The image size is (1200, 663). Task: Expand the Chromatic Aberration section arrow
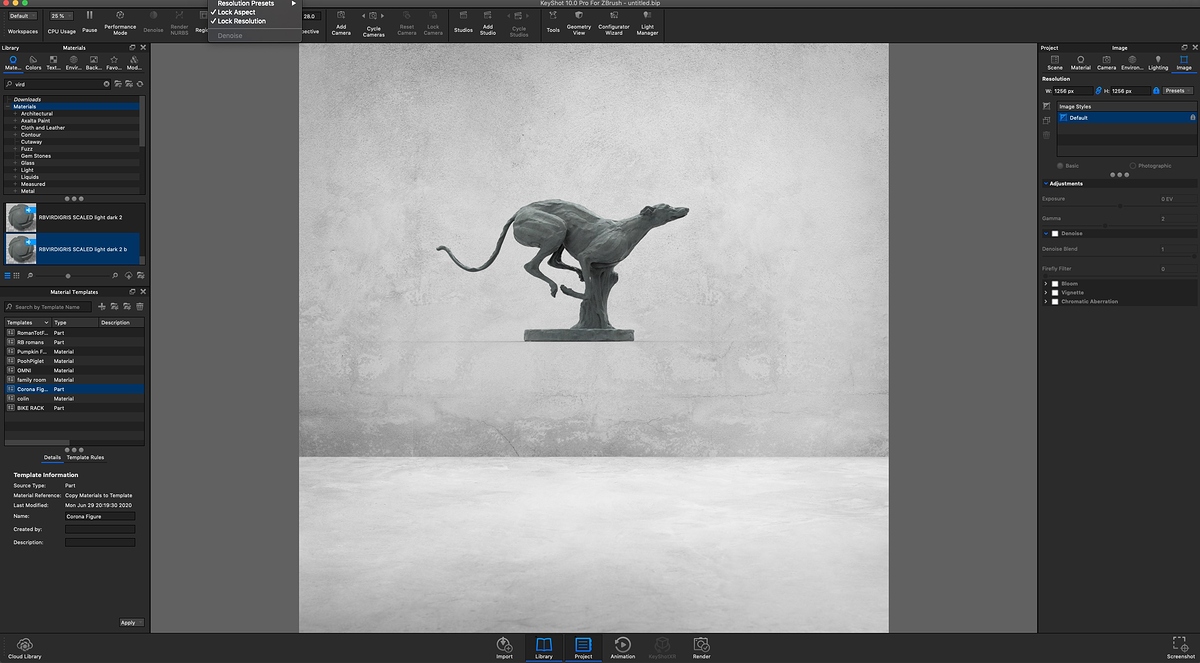click(1046, 301)
